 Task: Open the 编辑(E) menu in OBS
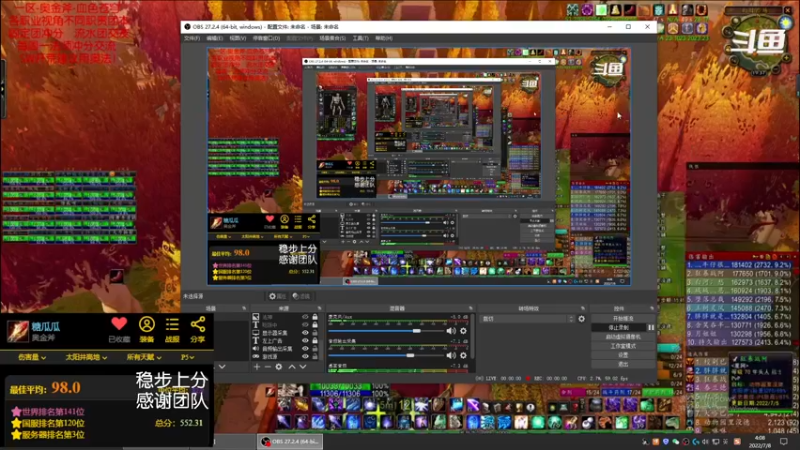214,38
